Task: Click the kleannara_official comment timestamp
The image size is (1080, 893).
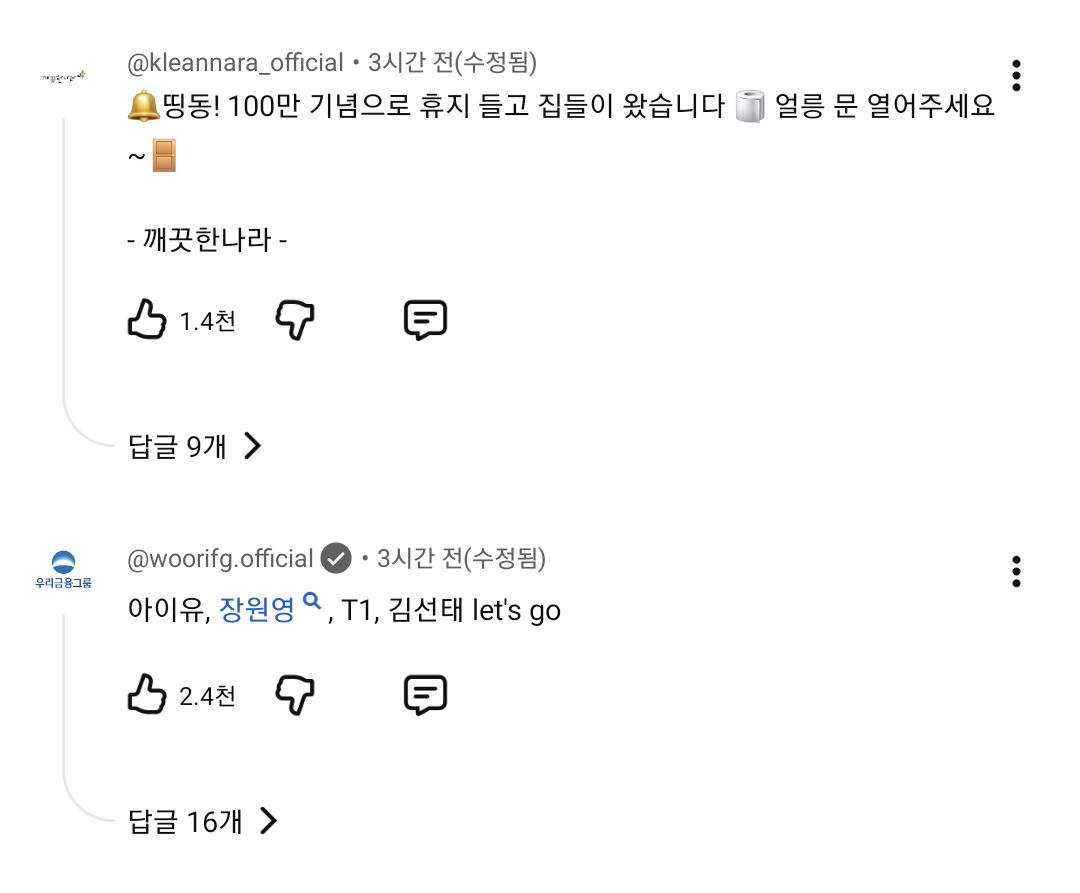Action: pos(452,63)
